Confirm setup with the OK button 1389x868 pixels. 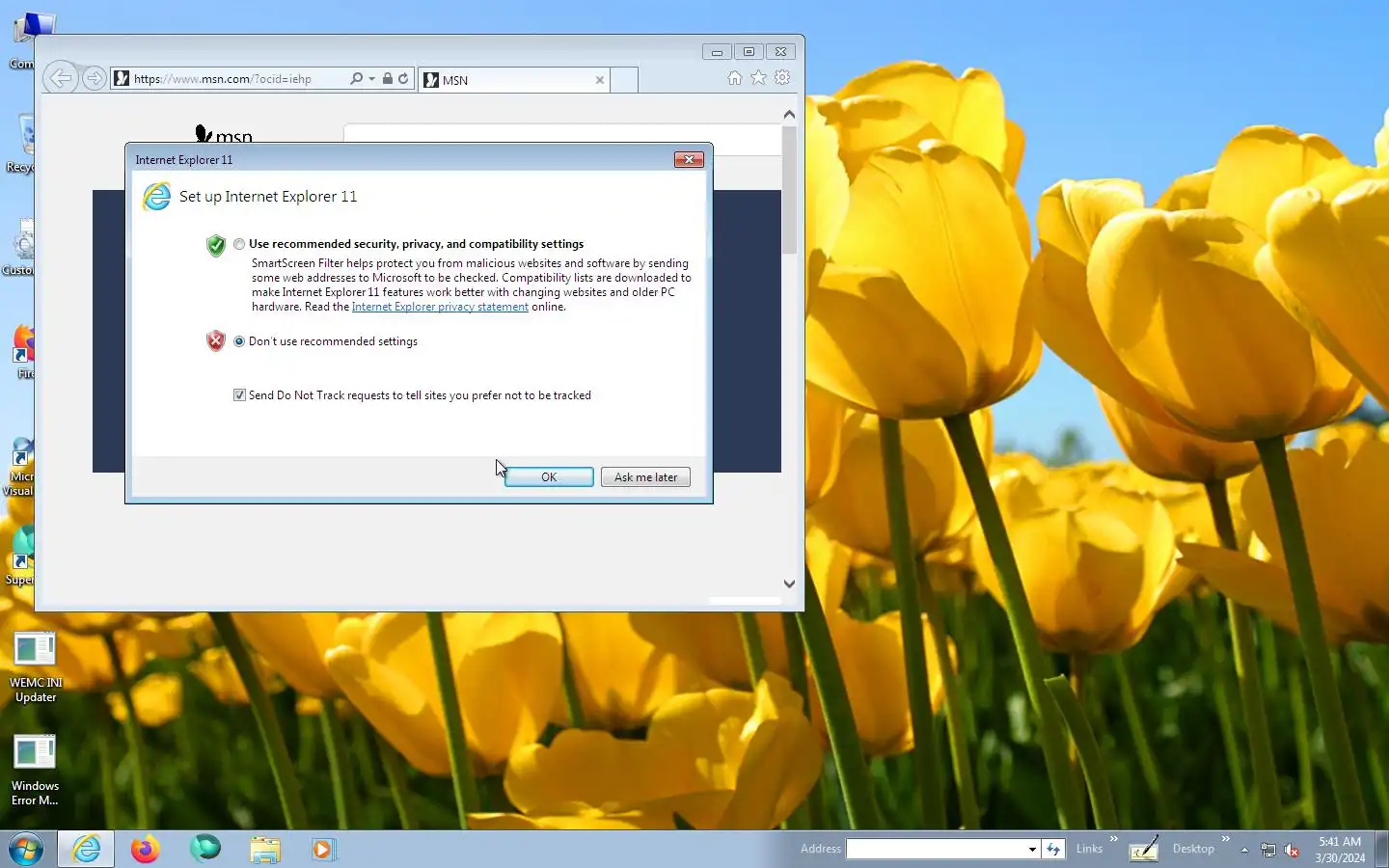click(x=549, y=477)
